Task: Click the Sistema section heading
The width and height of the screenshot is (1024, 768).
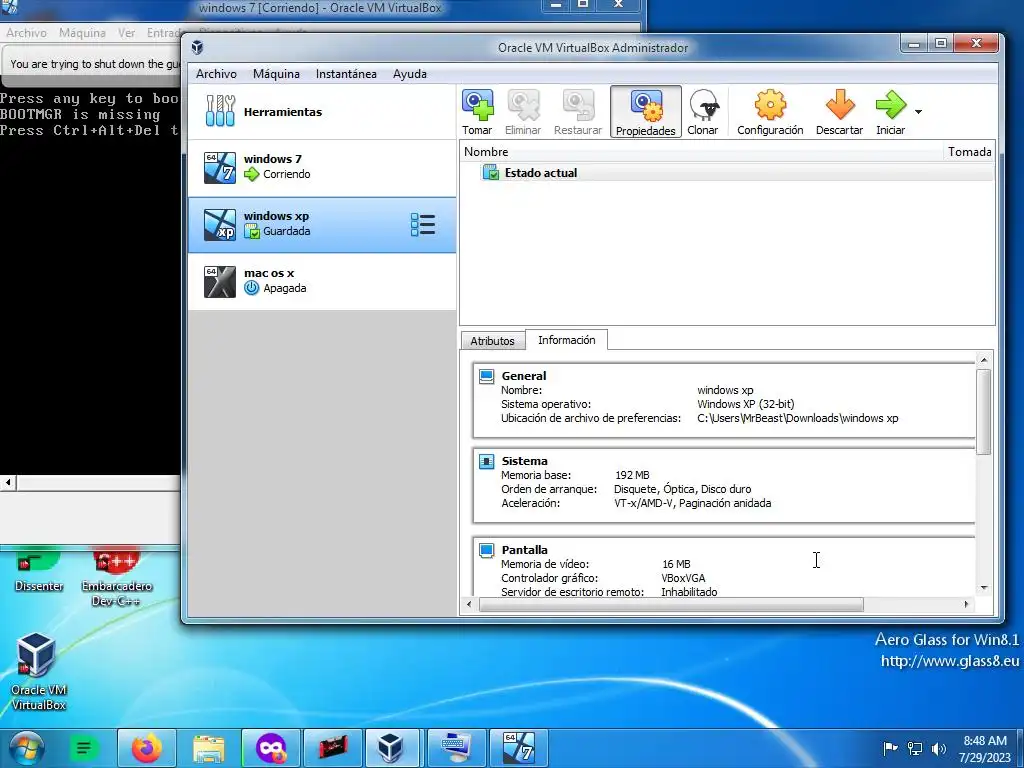Action: point(524,460)
